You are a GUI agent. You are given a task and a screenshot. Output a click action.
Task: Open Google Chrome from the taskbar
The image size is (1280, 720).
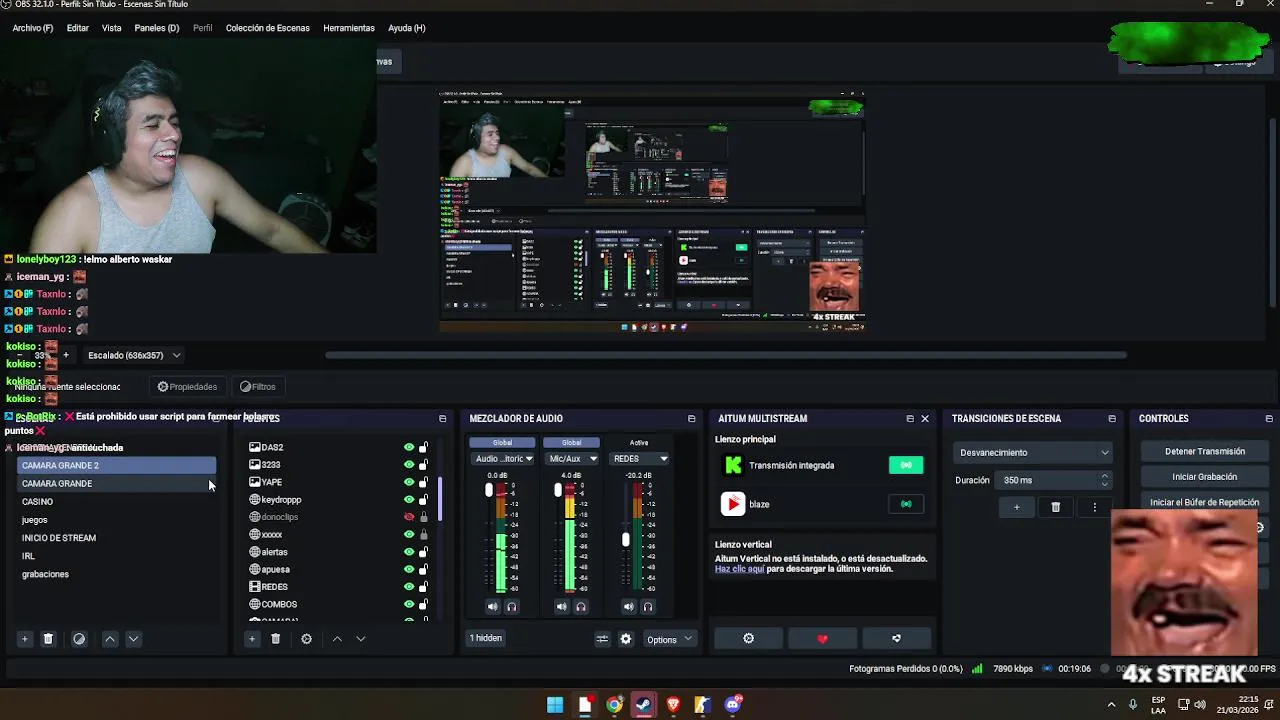coord(614,704)
